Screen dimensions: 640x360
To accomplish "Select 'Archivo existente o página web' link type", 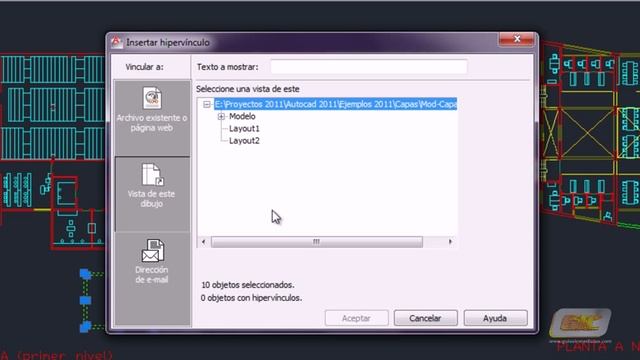I will click(152, 118).
